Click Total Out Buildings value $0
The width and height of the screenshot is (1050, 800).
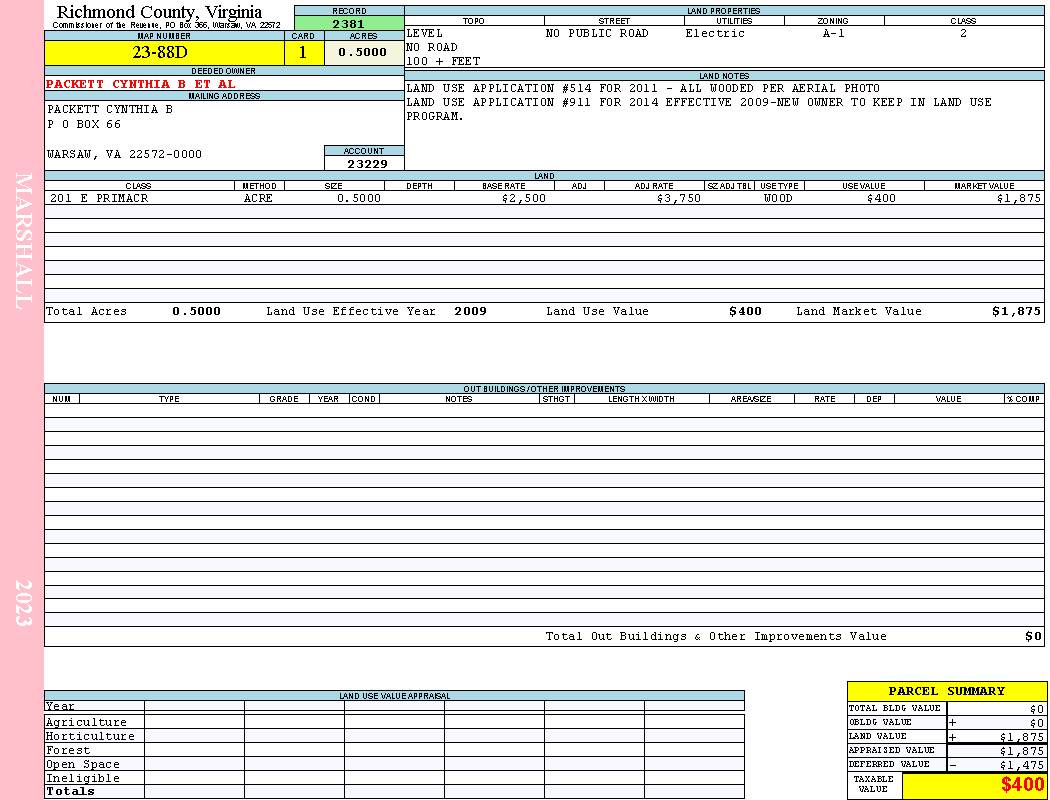(1033, 637)
